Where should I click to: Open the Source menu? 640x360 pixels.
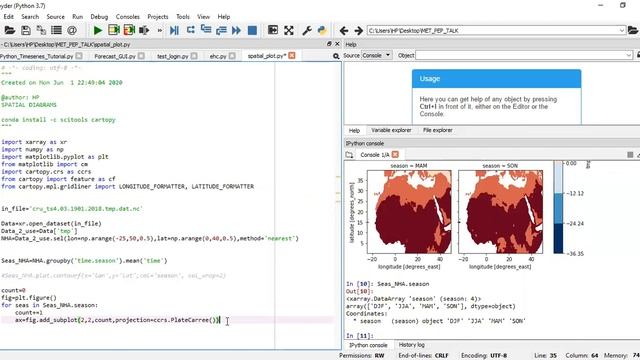tap(56, 17)
